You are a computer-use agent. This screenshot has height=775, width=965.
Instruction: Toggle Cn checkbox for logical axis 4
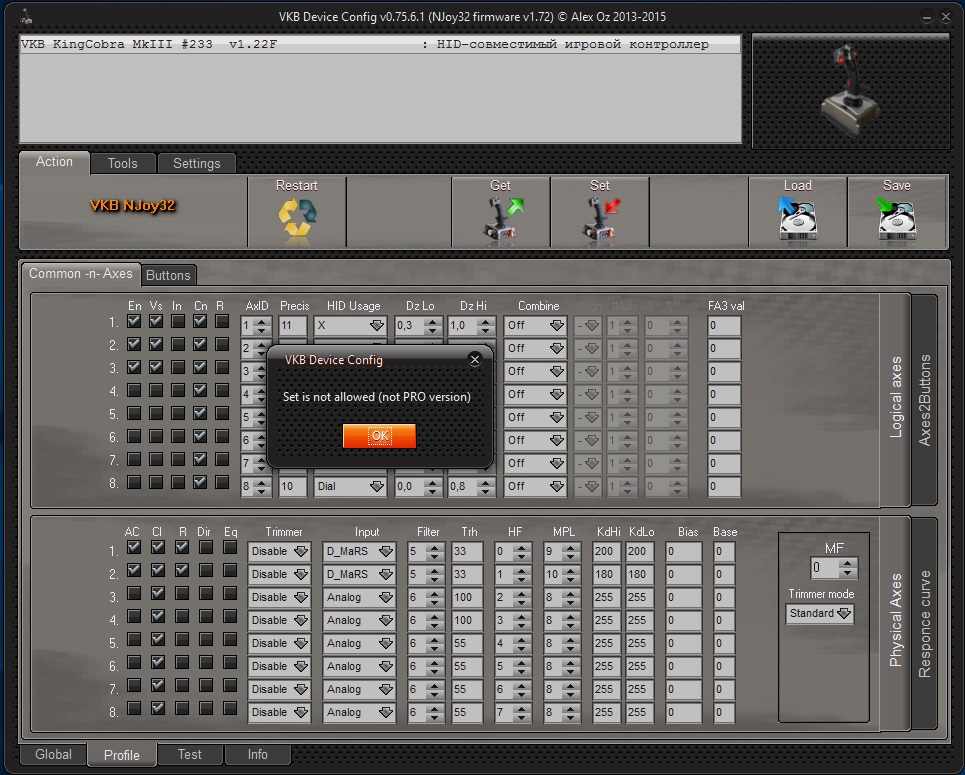click(200, 390)
